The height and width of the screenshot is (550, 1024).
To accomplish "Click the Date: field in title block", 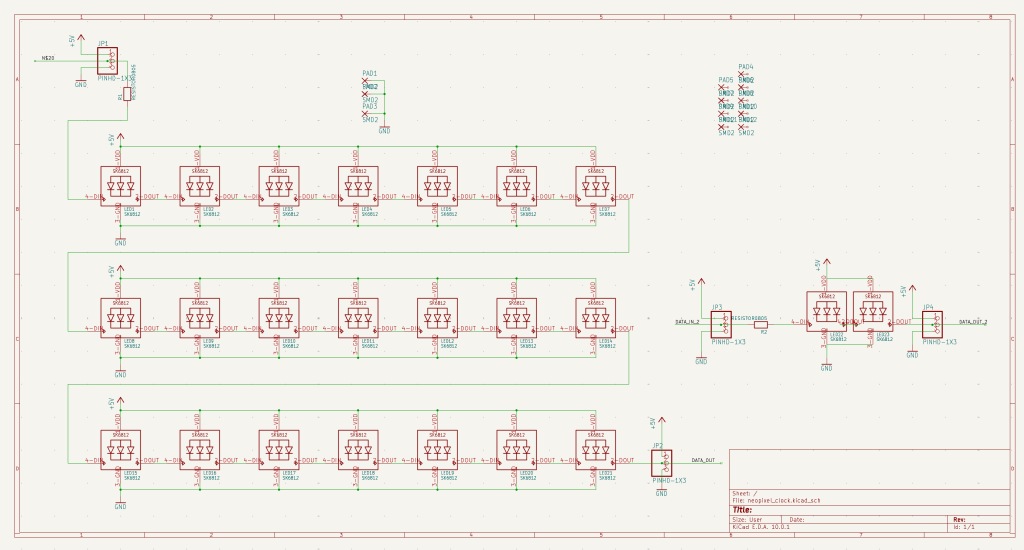I will [x=797, y=520].
